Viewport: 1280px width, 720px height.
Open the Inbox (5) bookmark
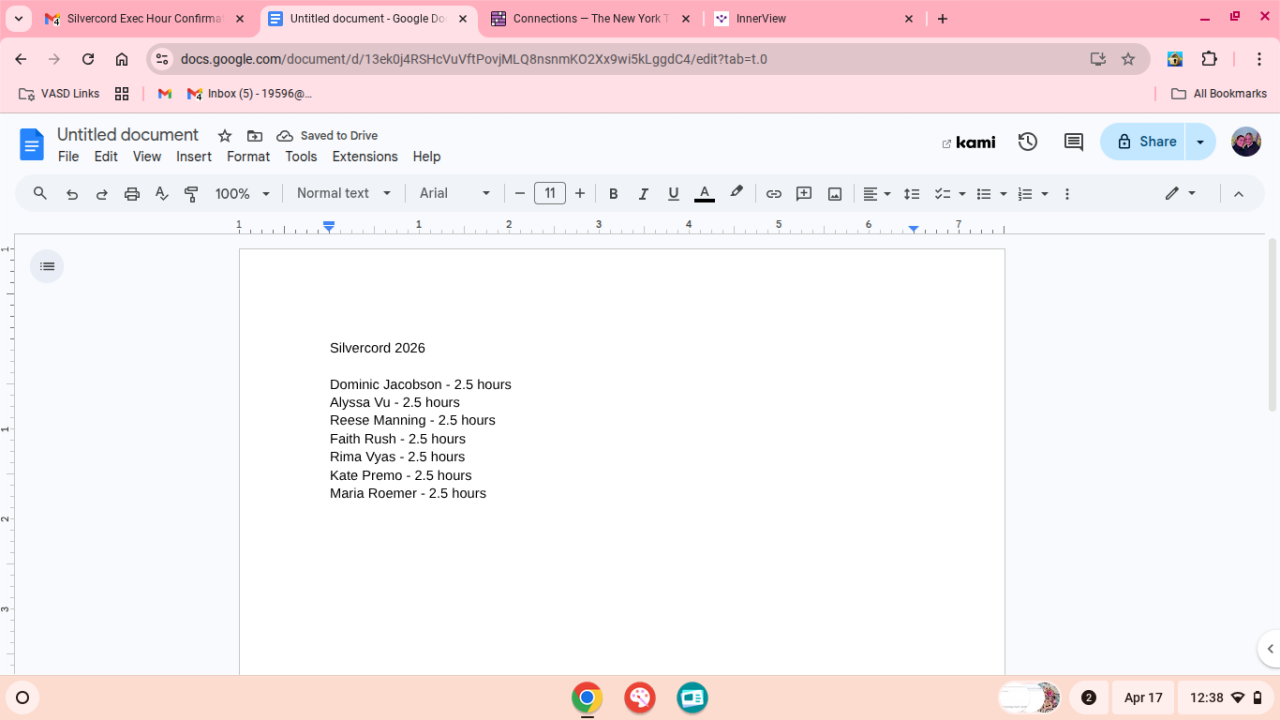pyautogui.click(x=249, y=94)
